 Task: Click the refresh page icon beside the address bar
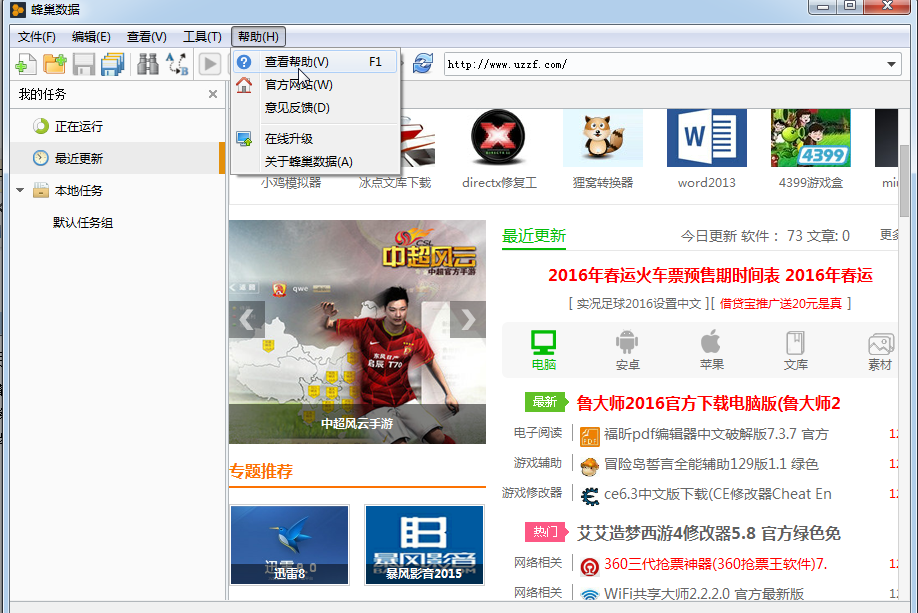[423, 63]
